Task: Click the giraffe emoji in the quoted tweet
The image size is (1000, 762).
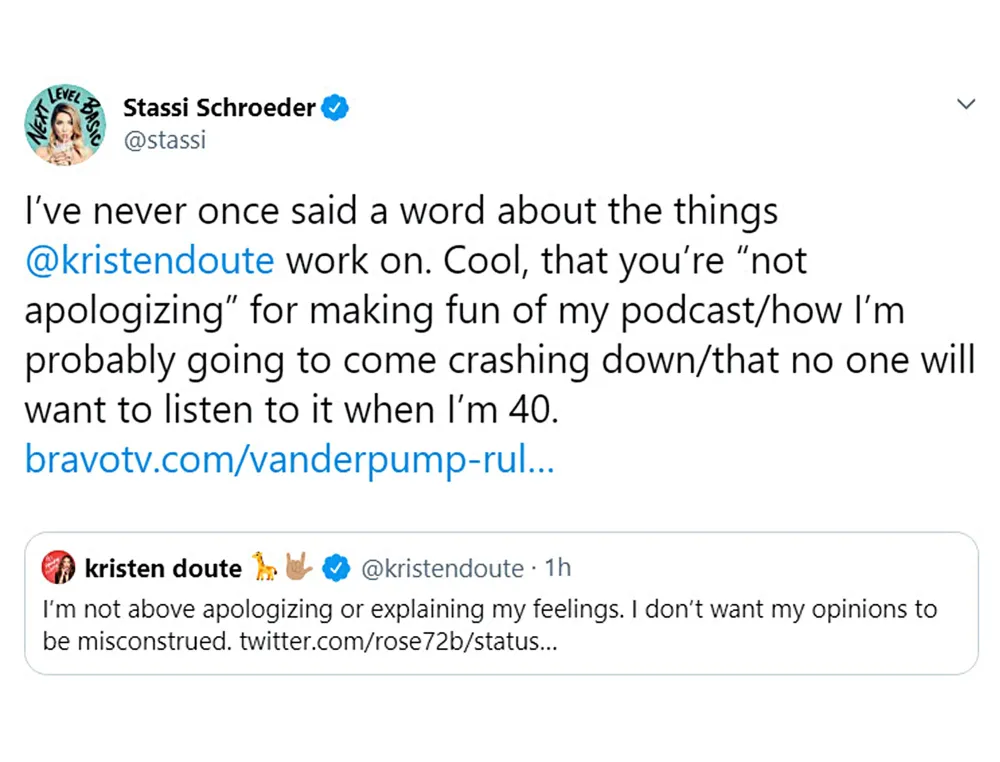Action: click(264, 567)
